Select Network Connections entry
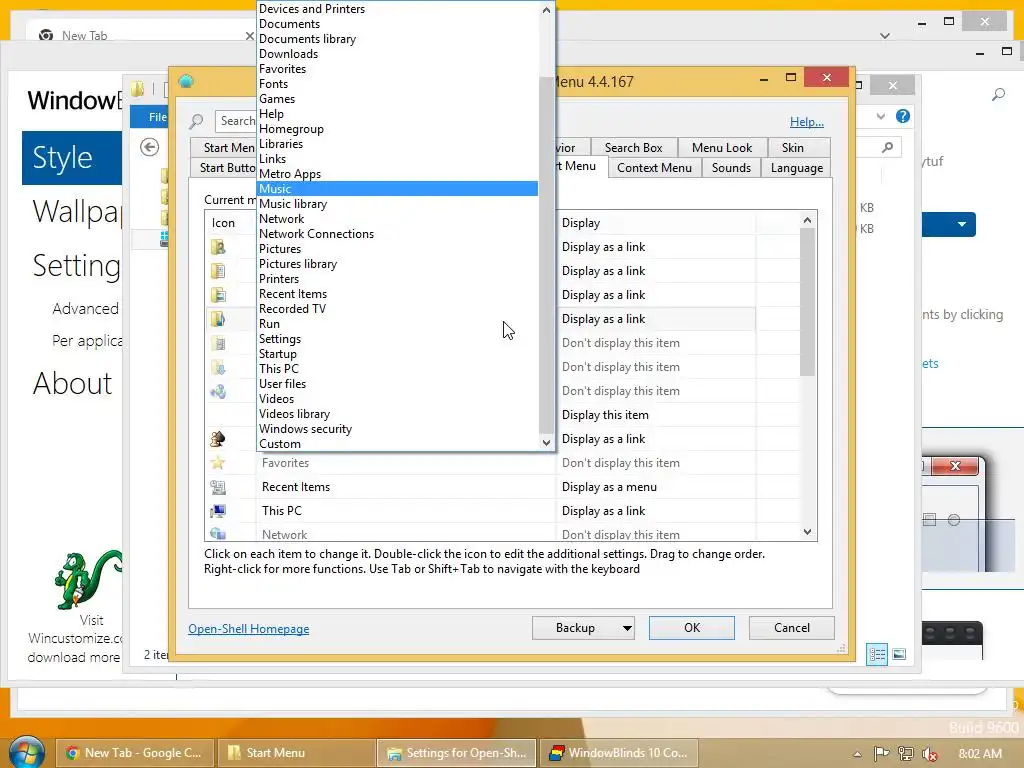This screenshot has width=1024, height=768. tap(398, 234)
